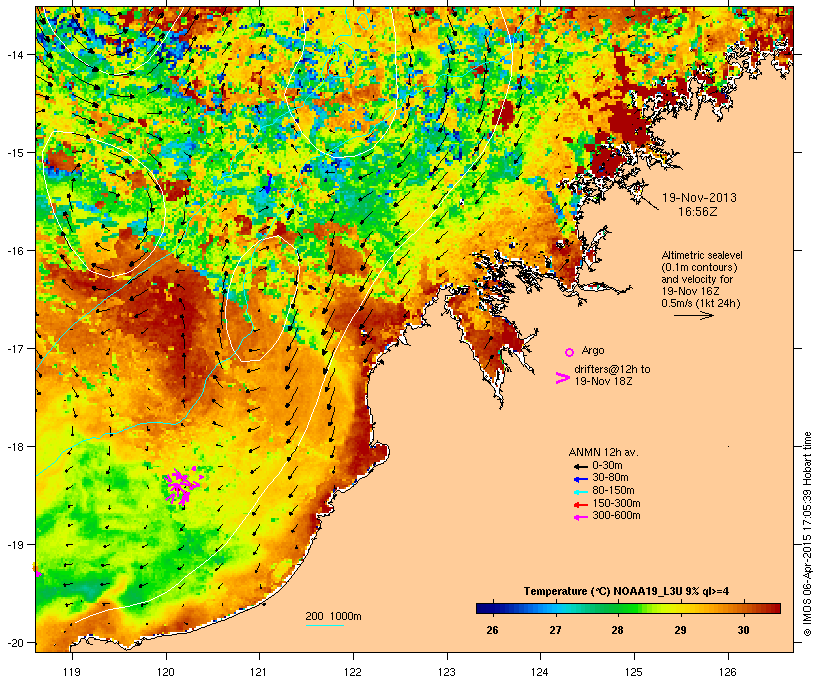Image resolution: width=820 pixels, height=680 pixels.
Task: Click the 'Altimetric sealevel' legend text
Action: pyautogui.click(x=702, y=255)
